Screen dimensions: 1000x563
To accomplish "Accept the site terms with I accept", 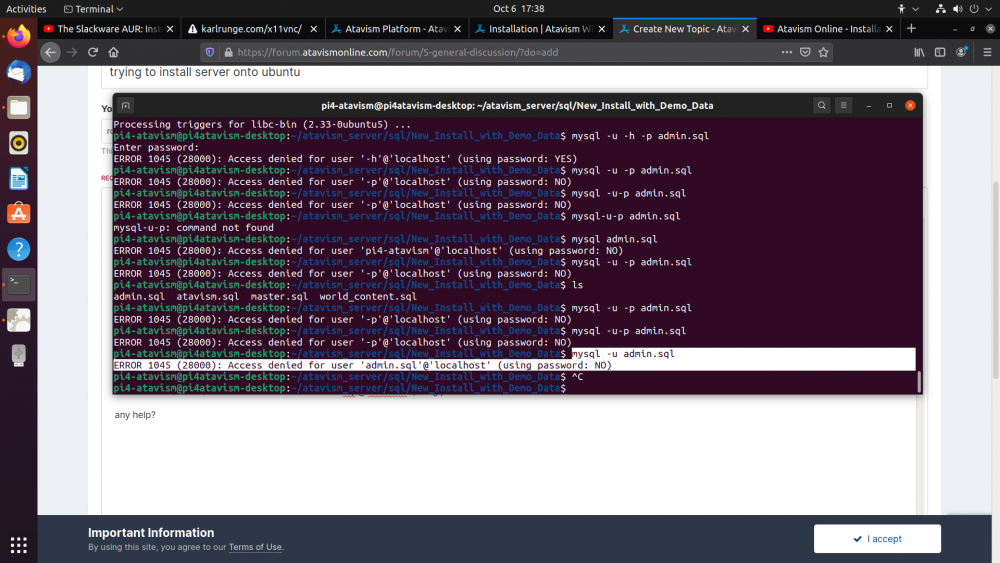I will pos(877,539).
